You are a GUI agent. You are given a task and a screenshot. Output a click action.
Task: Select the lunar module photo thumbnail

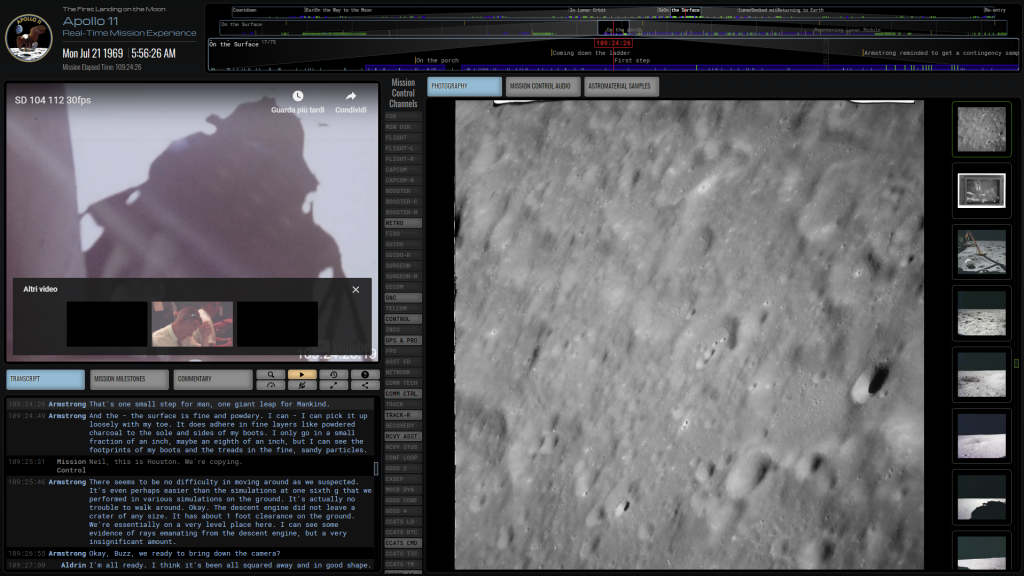click(x=981, y=251)
